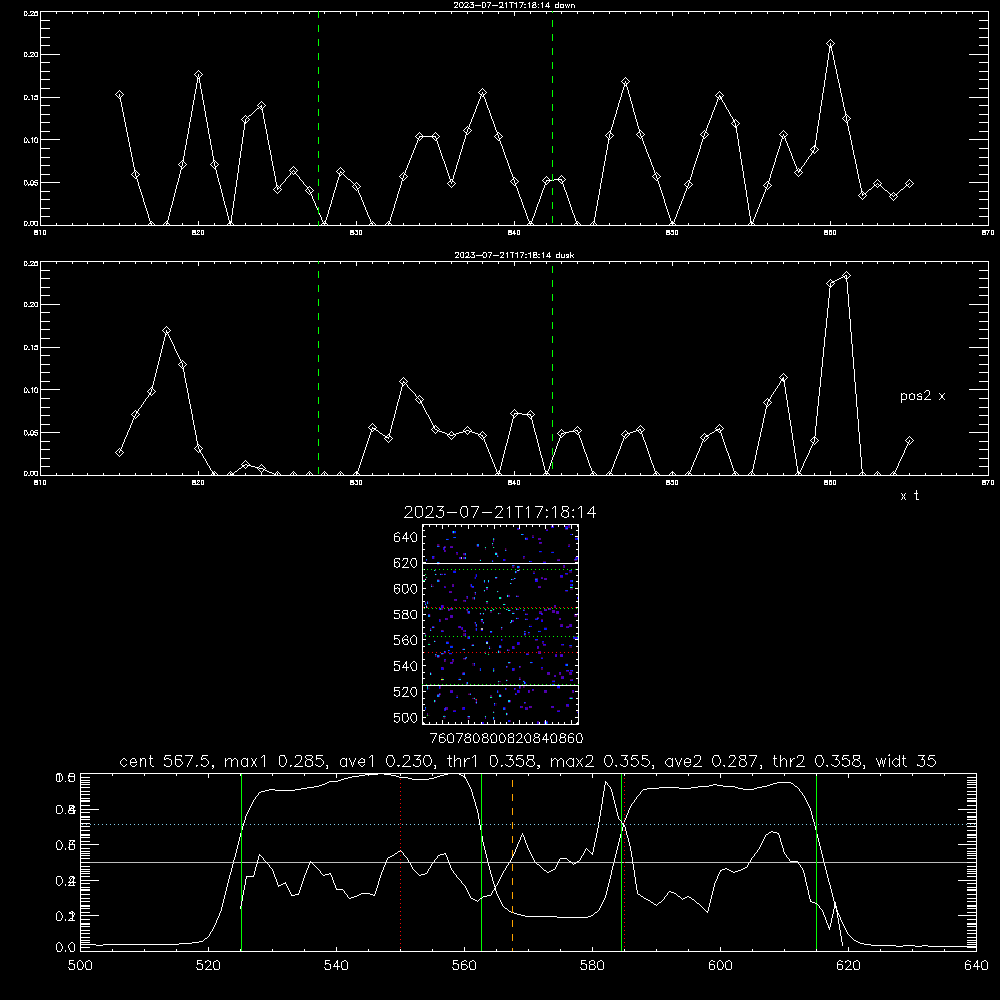Click x-axis label 560 of bottom plot
This screenshot has height=1000, width=1000.
pos(464,966)
